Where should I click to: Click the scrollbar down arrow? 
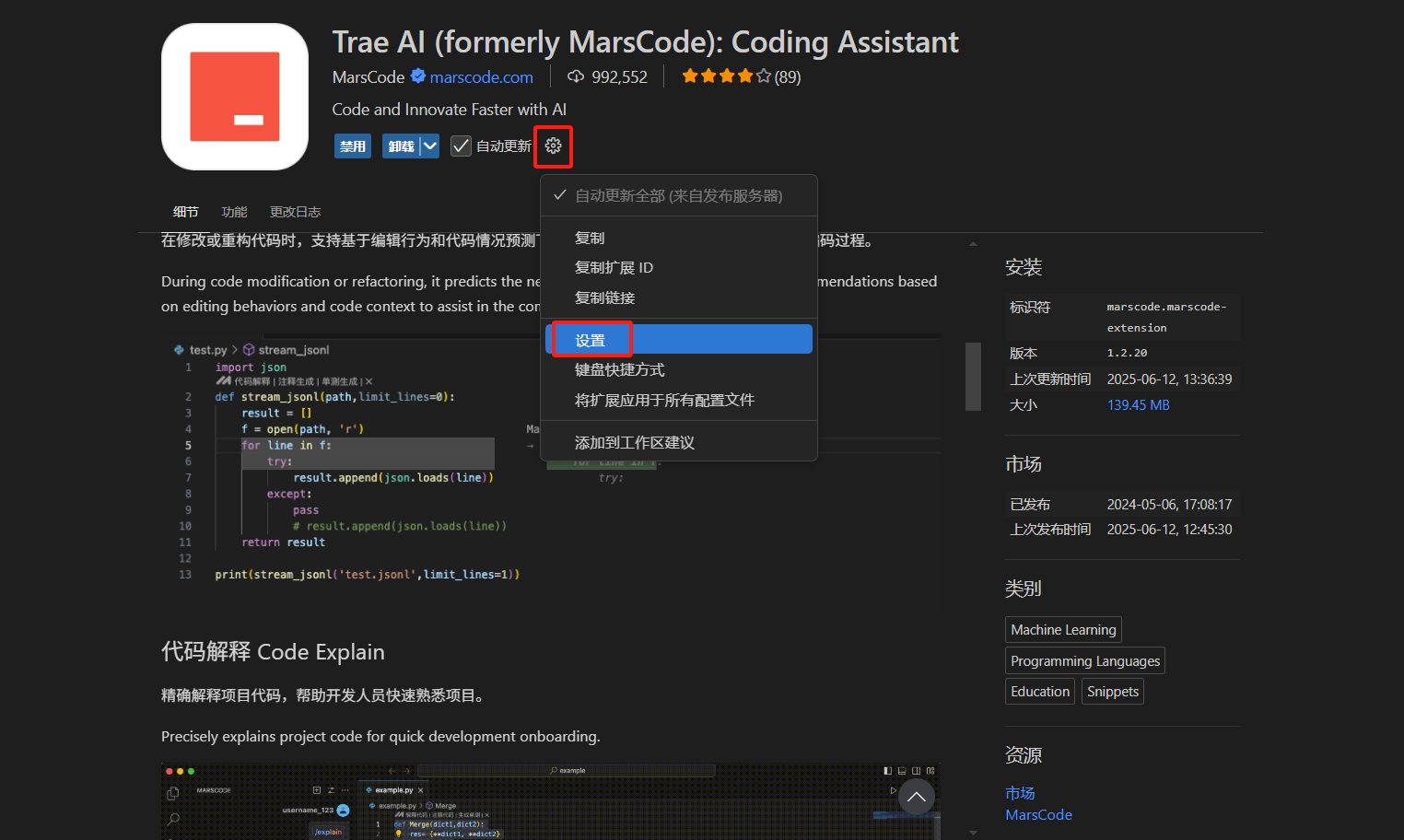tap(973, 833)
